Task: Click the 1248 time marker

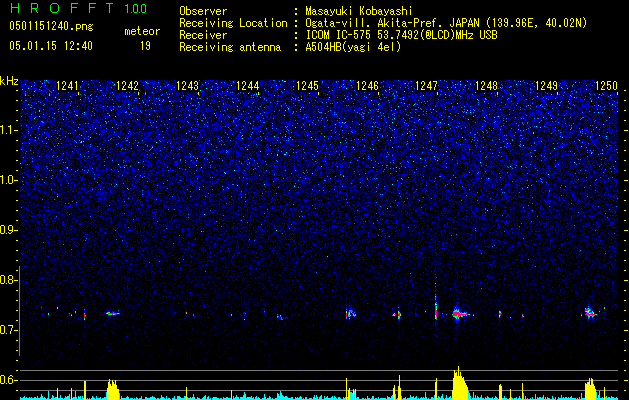Action: [x=486, y=85]
